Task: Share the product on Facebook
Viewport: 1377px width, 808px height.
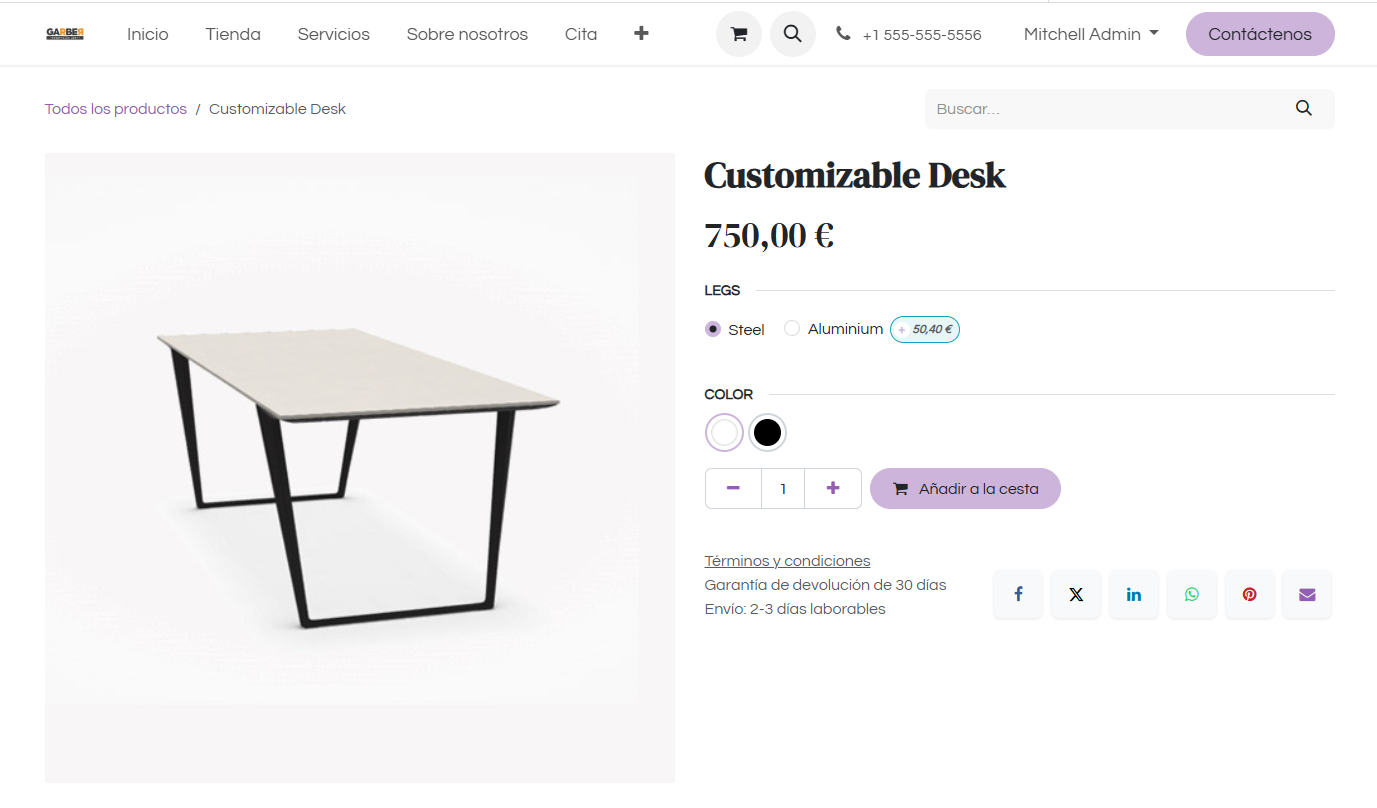Action: coord(1017,593)
